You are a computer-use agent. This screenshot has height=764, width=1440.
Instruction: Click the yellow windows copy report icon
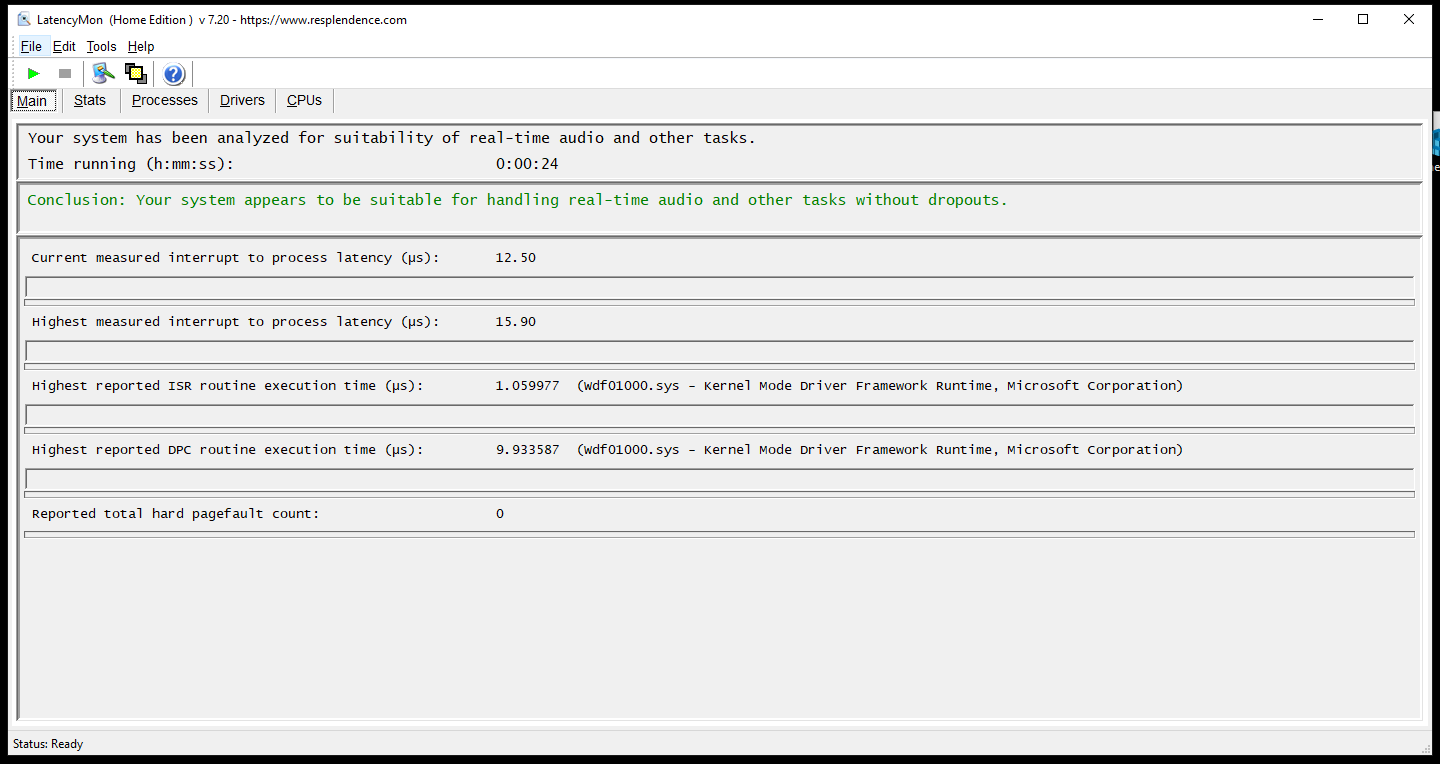click(136, 73)
